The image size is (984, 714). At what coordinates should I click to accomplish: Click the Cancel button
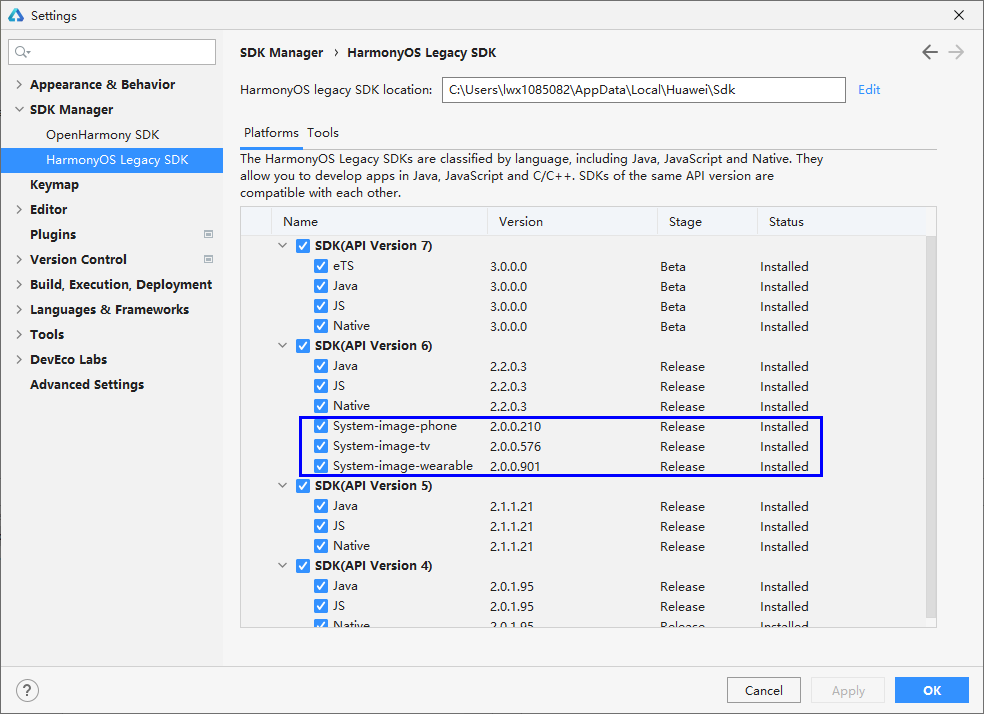[x=764, y=690]
